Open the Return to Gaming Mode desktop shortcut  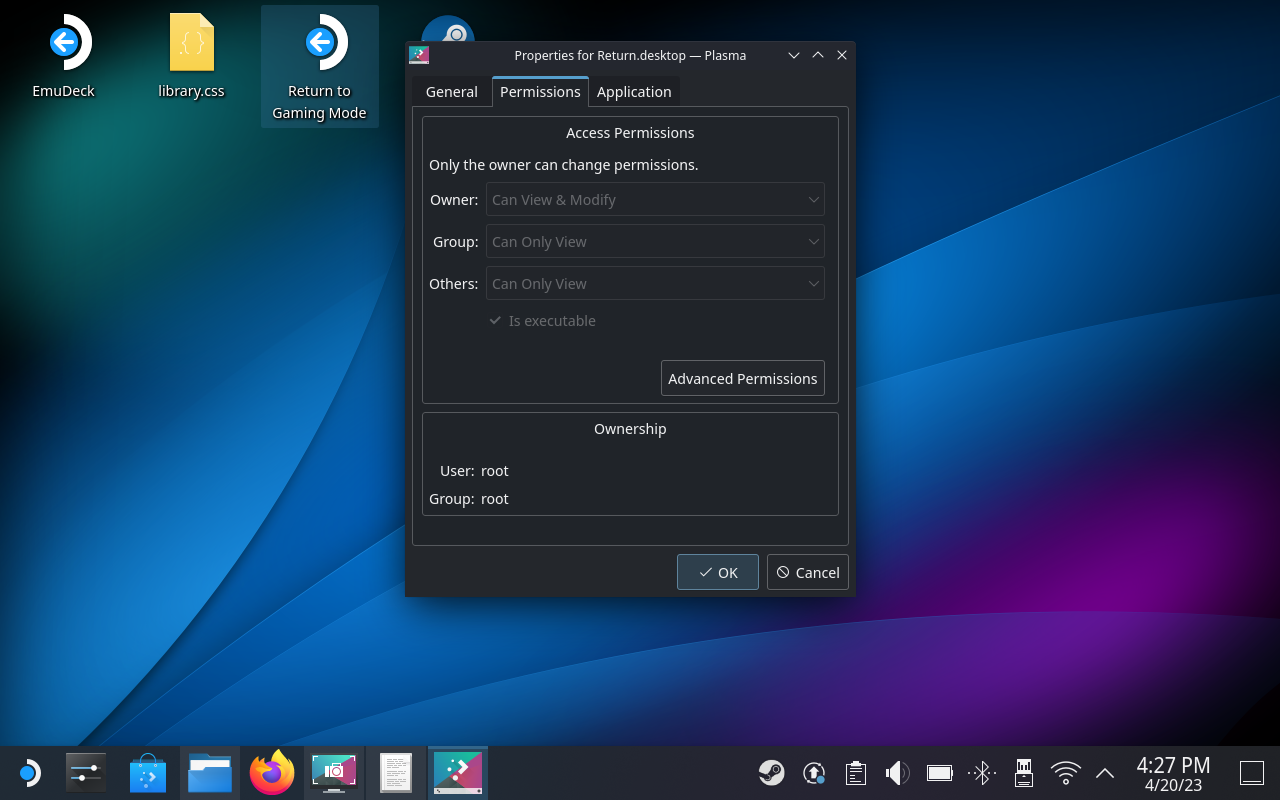[319, 66]
